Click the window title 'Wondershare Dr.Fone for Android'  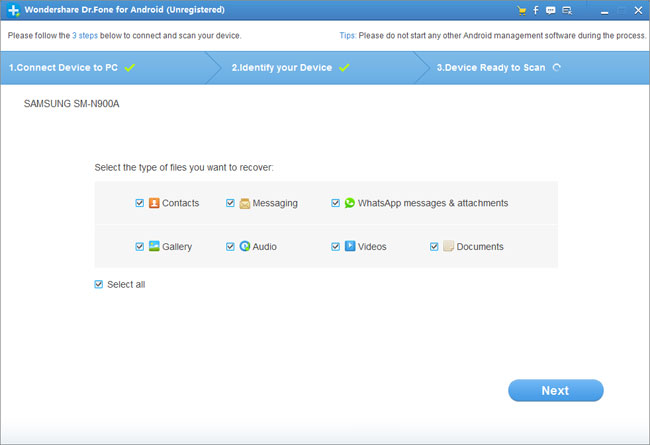[124, 10]
